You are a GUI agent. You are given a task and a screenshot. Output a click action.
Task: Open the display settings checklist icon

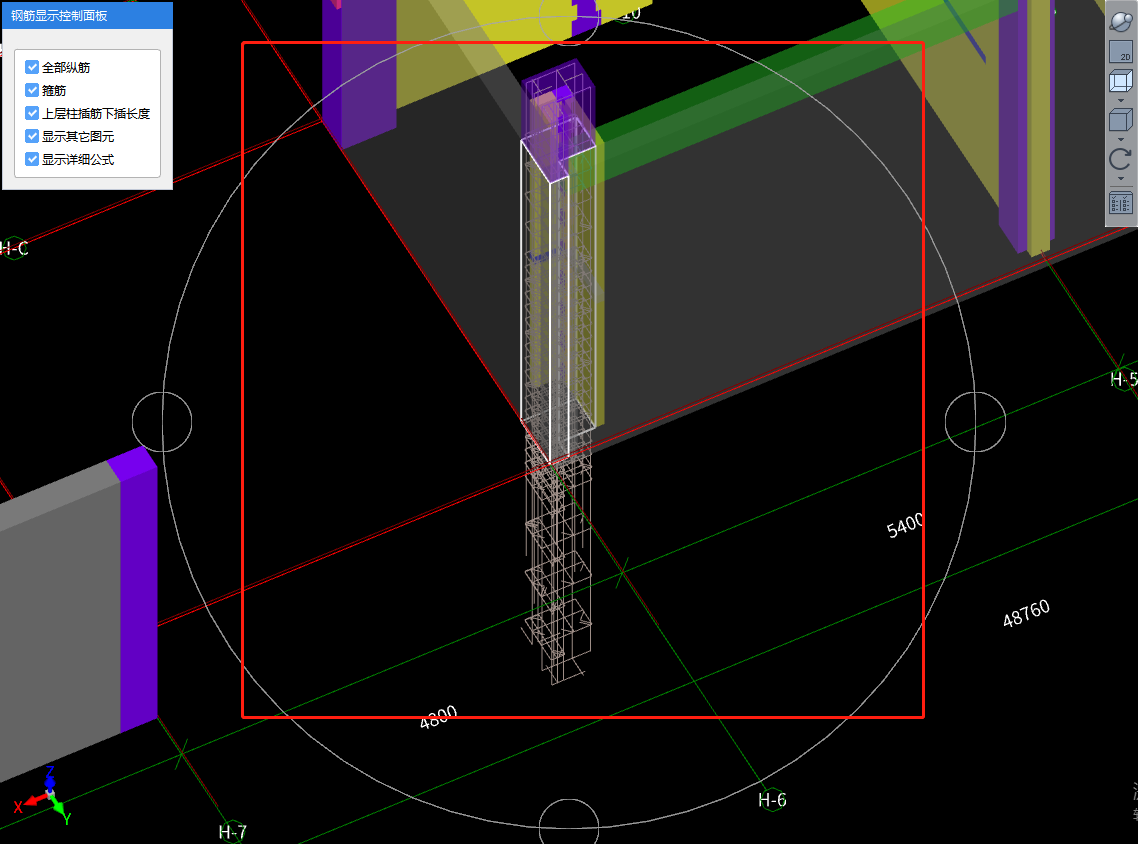1121,202
